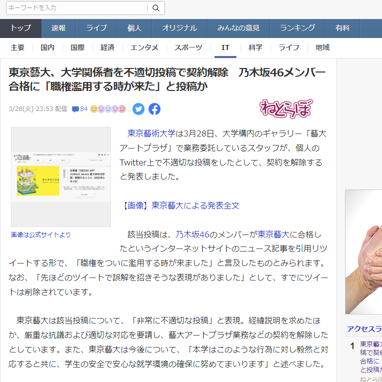Screen dimensions: 382x382
Task: Open the 個人 tab
Action: [x=134, y=28]
